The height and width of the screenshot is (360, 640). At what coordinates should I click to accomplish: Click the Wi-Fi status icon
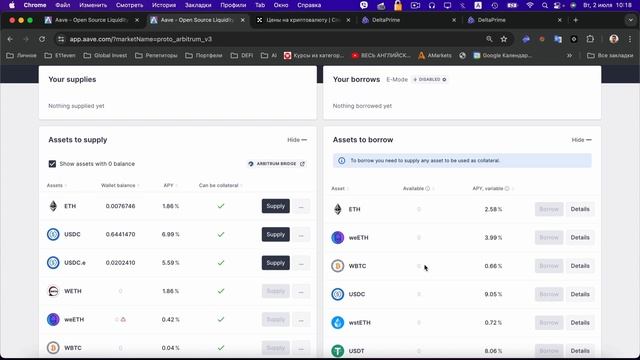click(x=530, y=5)
